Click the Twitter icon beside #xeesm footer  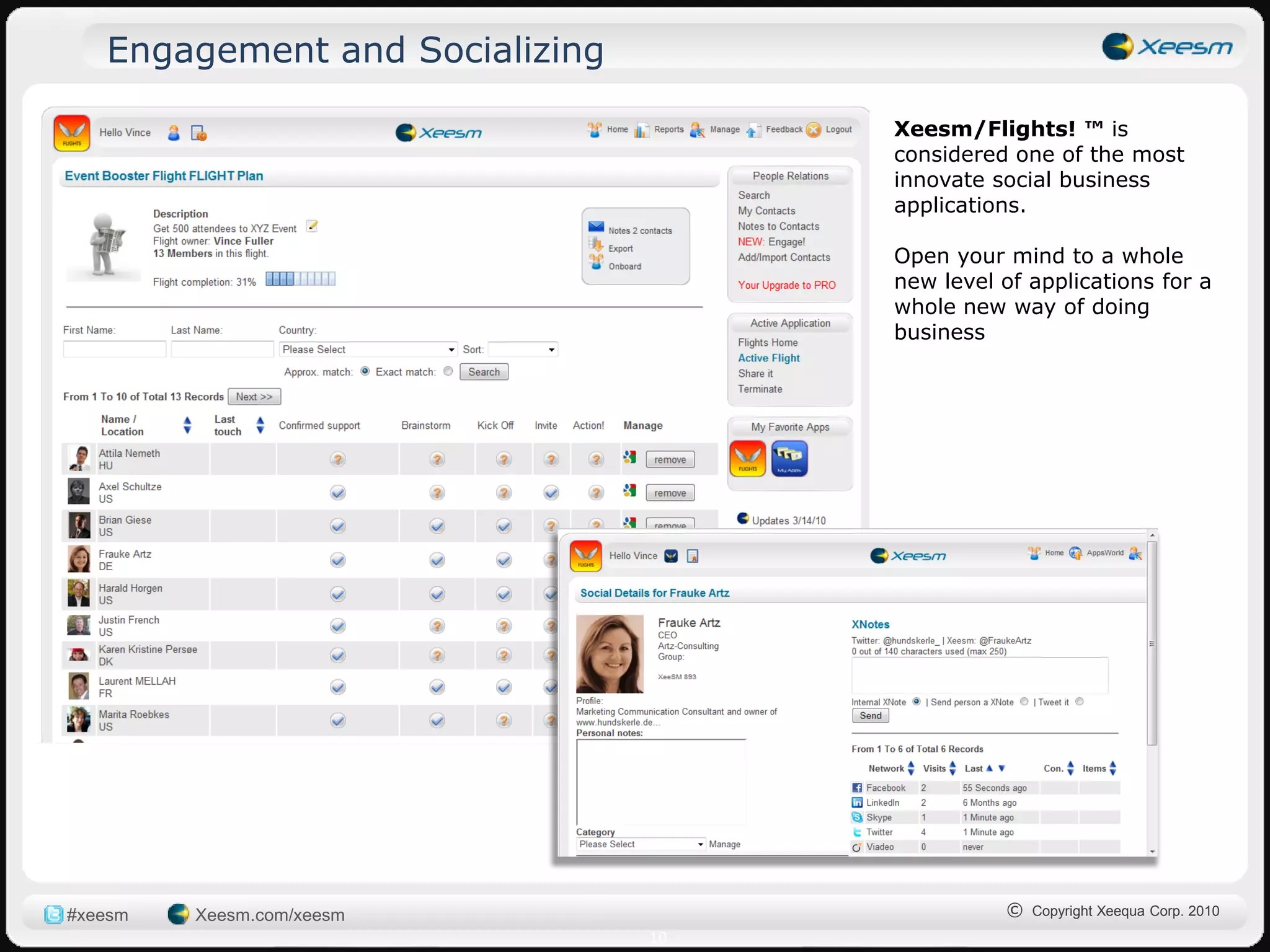[x=53, y=915]
